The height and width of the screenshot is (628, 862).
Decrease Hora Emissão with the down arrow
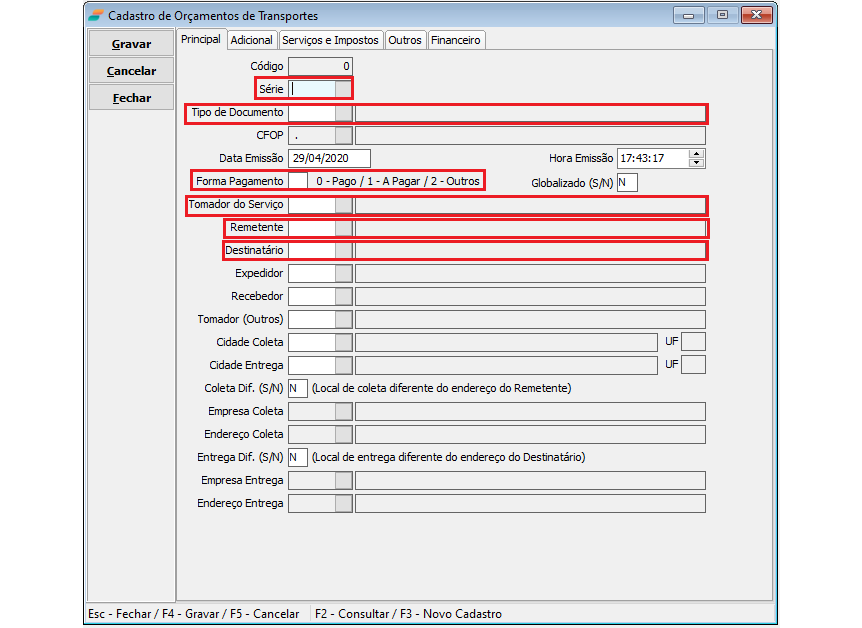click(697, 163)
